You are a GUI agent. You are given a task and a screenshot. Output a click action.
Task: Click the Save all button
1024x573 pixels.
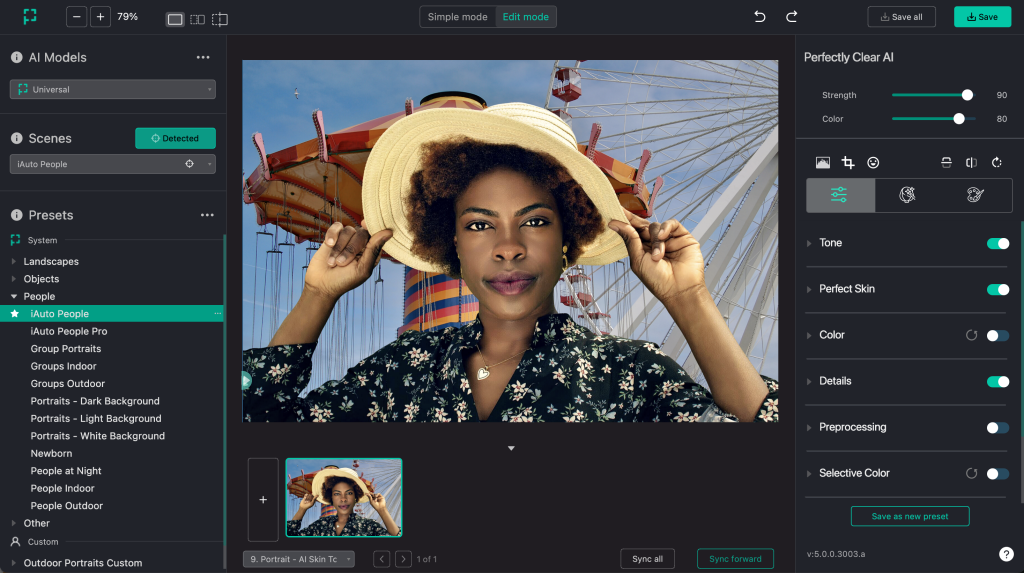pyautogui.click(x=901, y=17)
